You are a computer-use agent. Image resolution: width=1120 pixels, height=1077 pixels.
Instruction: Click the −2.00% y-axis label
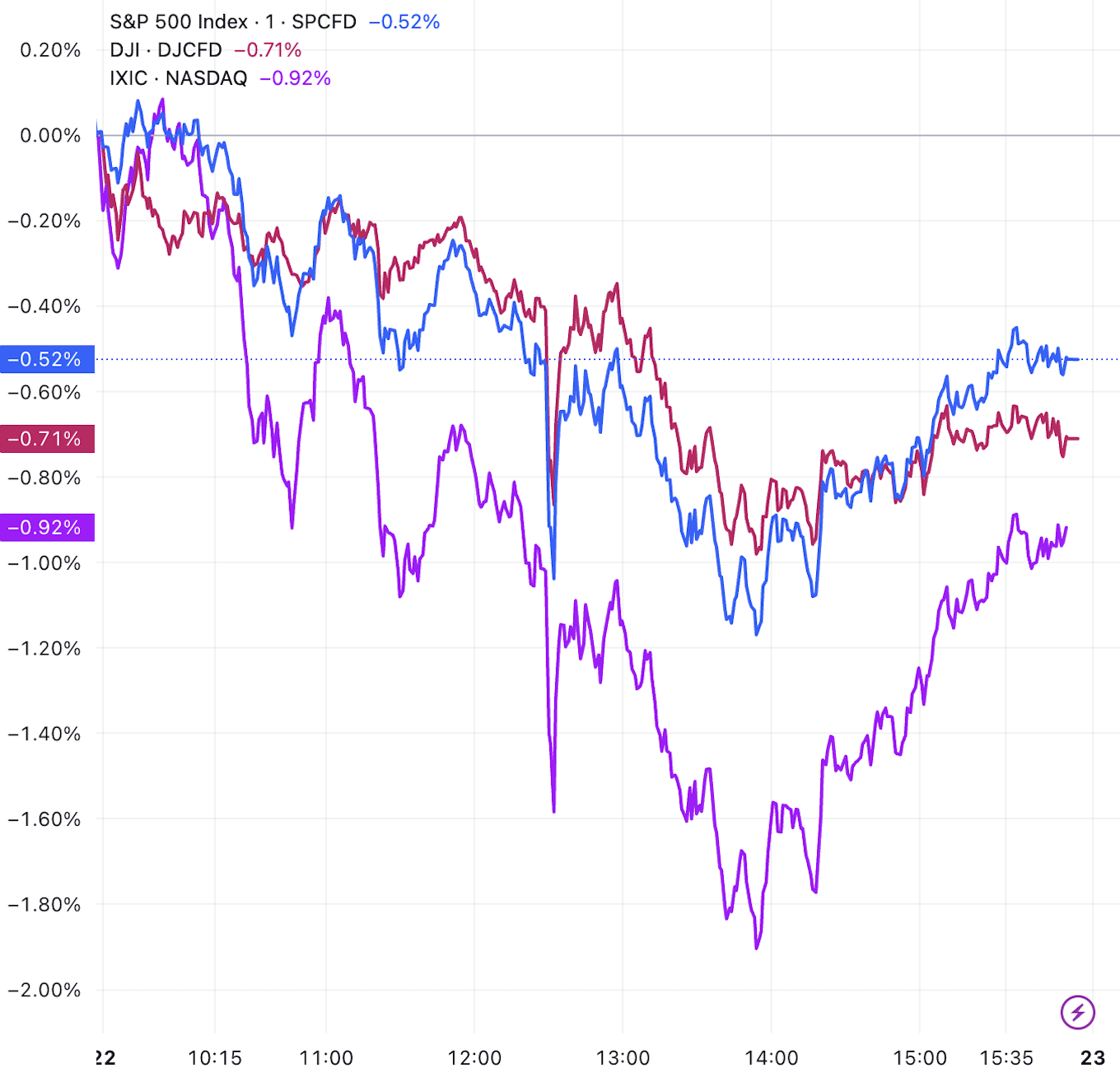[44, 990]
